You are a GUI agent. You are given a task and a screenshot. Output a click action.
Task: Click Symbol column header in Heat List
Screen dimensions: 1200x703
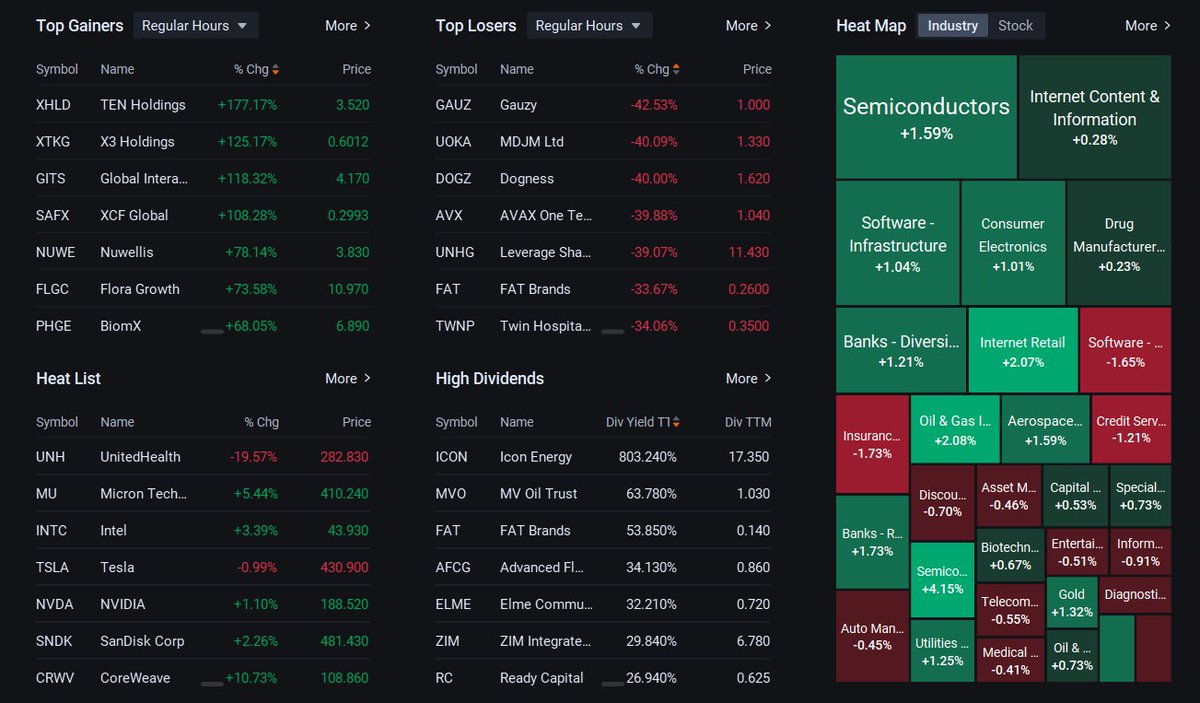(57, 423)
